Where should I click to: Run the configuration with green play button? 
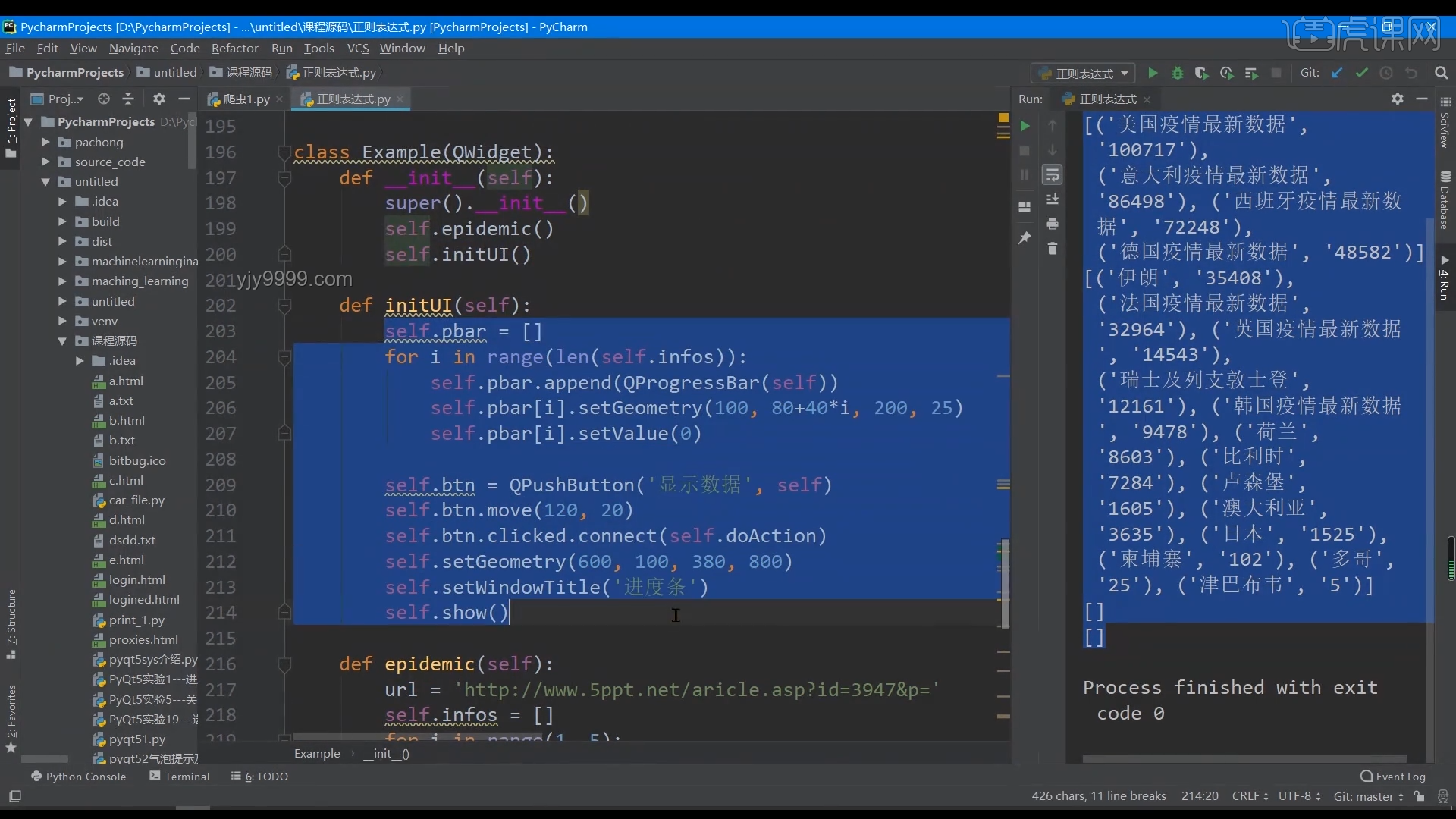(1153, 73)
